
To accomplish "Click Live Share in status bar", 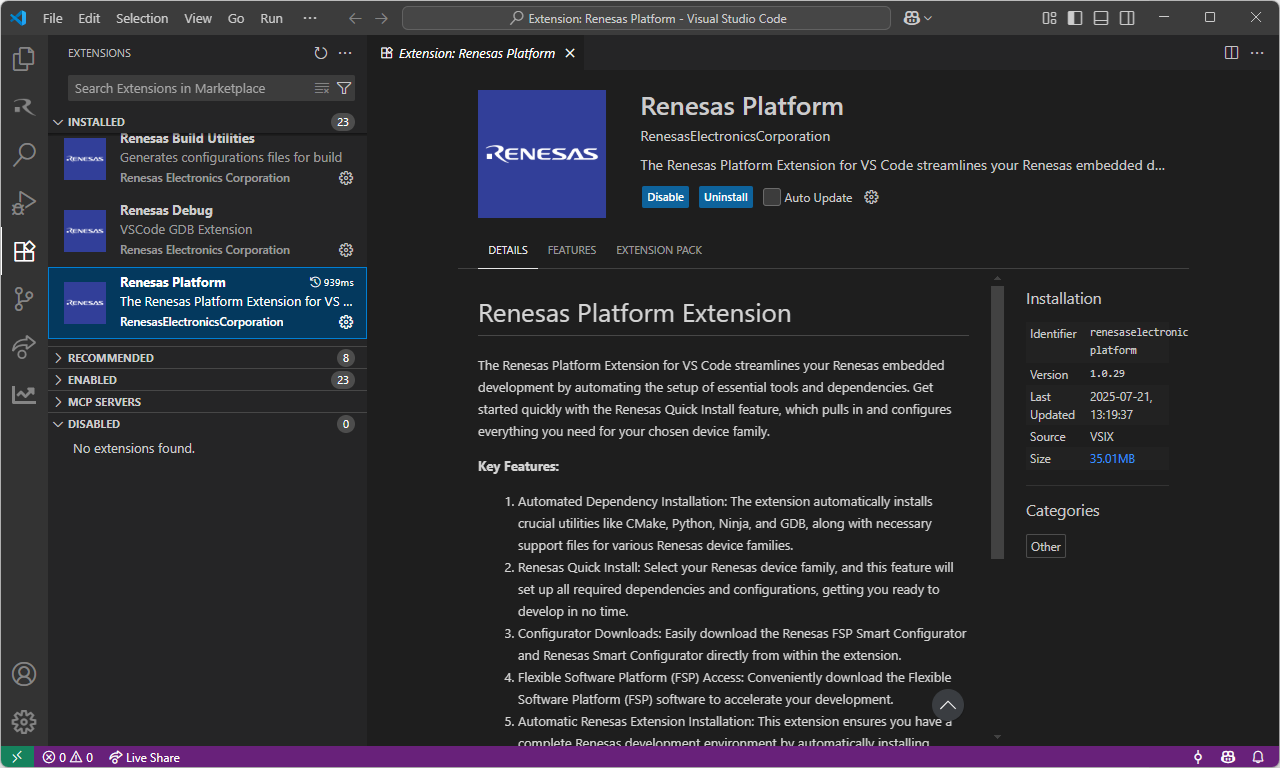I will coord(144,757).
